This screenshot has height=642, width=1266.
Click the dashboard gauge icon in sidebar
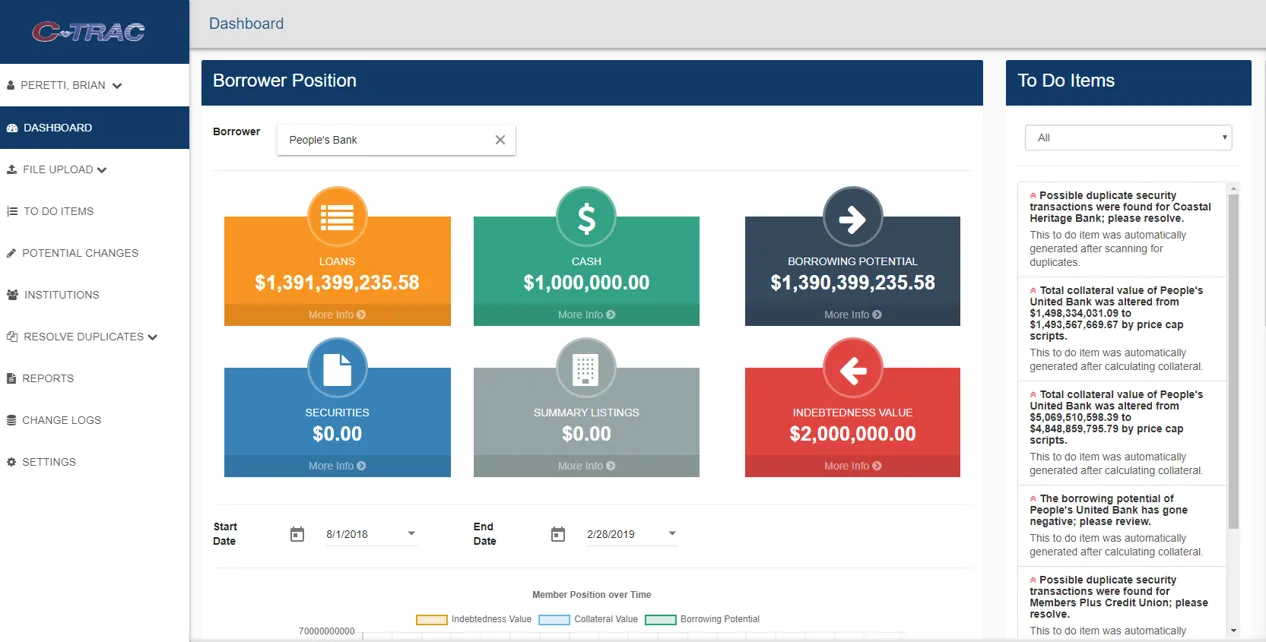12,128
